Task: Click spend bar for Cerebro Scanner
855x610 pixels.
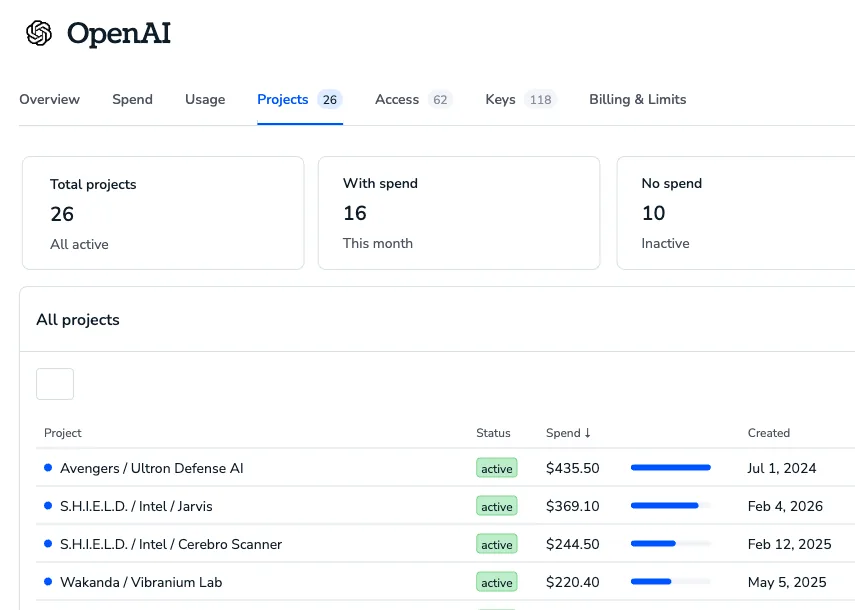Action: [671, 543]
